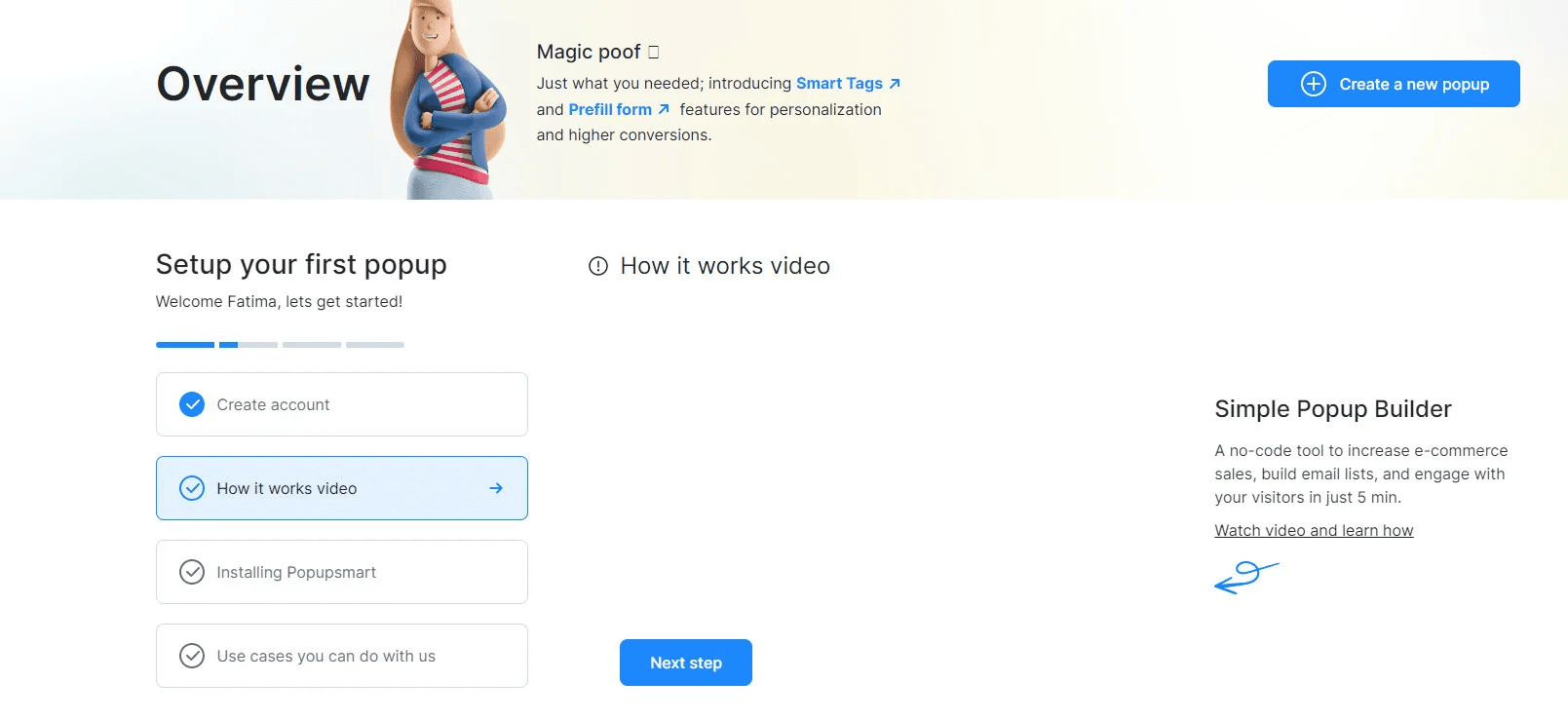This screenshot has width=1568, height=720.
Task: Click the info icon beside How it works video heading
Action: coord(598,266)
